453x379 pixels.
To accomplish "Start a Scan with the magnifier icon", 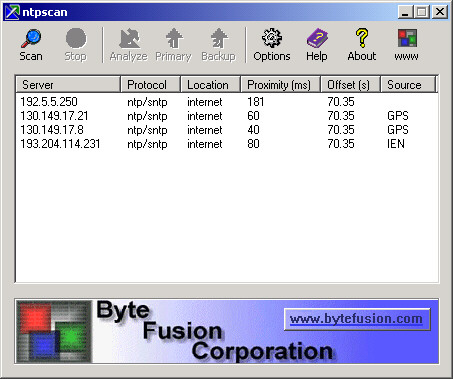I will [31, 38].
